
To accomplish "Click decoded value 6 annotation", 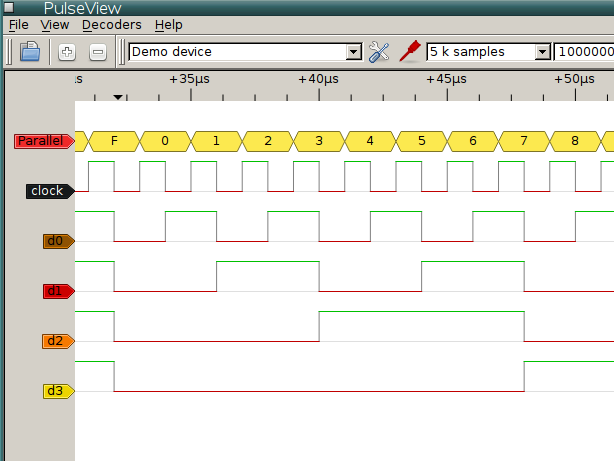I will [x=473, y=141].
